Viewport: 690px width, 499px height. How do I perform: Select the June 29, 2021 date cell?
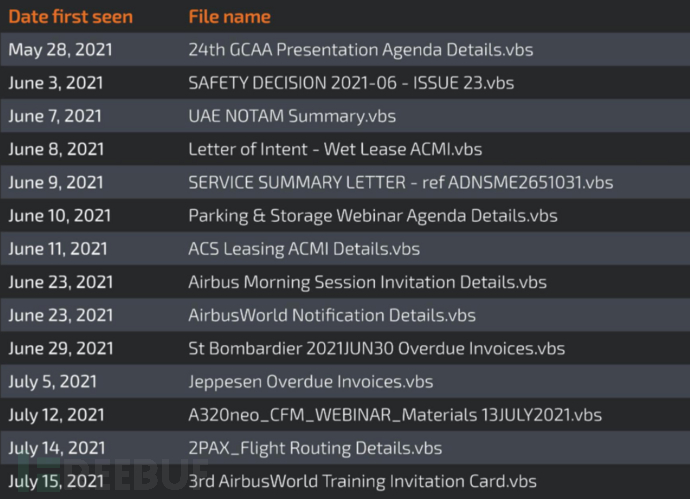[x=61, y=349]
